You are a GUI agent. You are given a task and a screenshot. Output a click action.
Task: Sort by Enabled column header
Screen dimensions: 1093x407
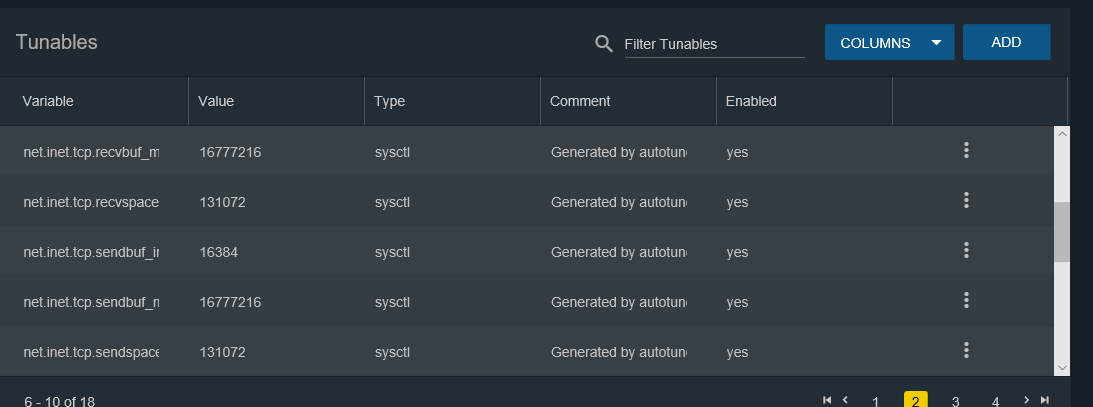coord(751,101)
